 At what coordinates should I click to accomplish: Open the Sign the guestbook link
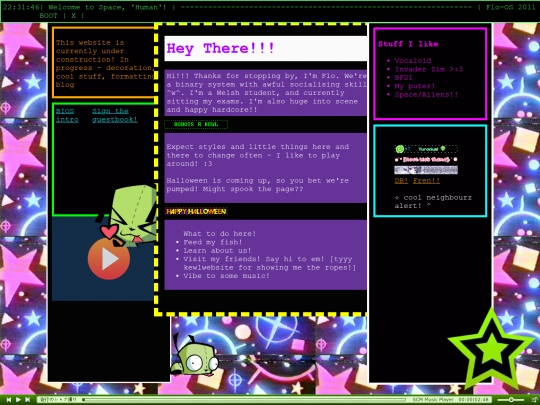pos(115,115)
